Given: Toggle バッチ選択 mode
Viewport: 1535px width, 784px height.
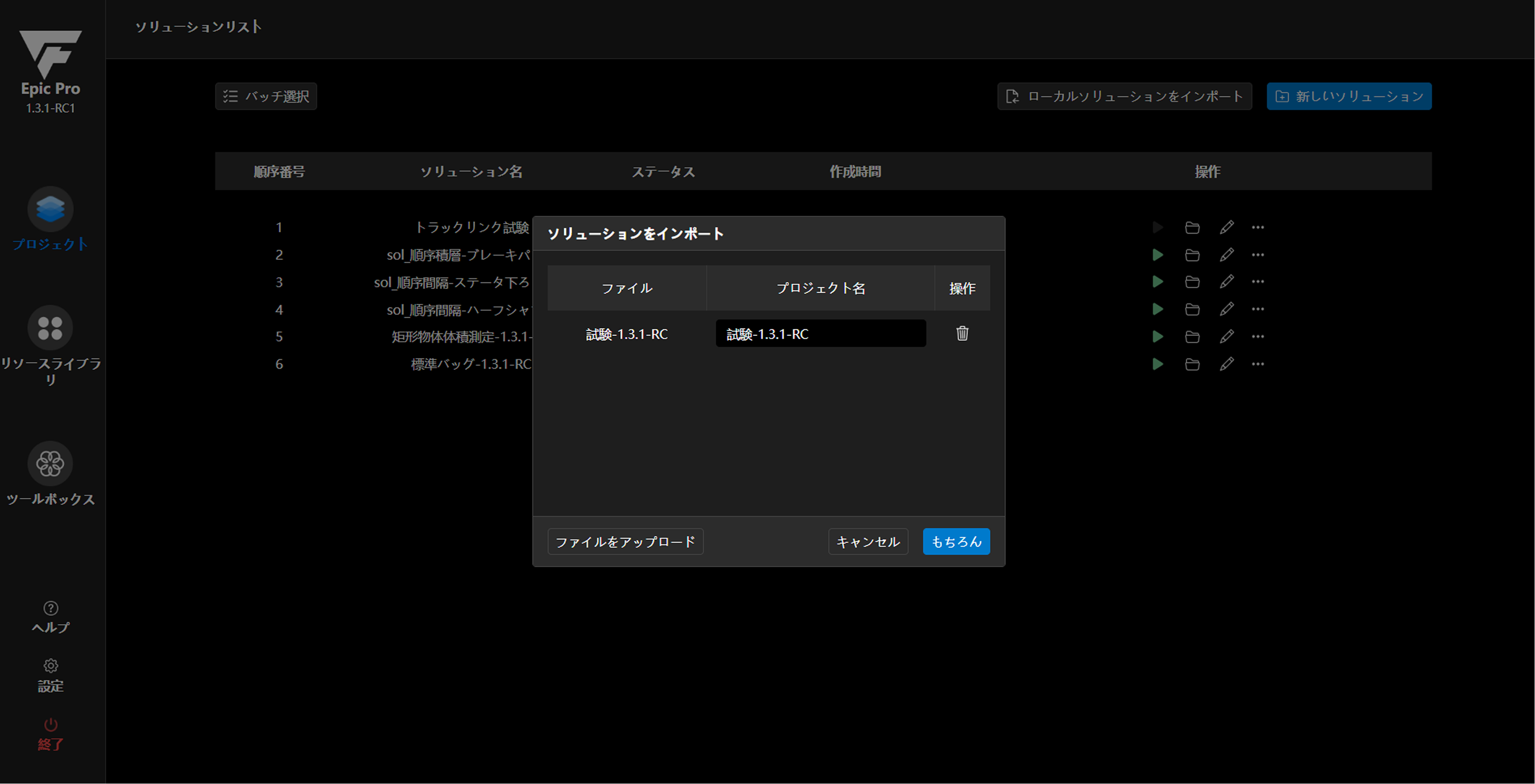Looking at the screenshot, I should [x=266, y=97].
